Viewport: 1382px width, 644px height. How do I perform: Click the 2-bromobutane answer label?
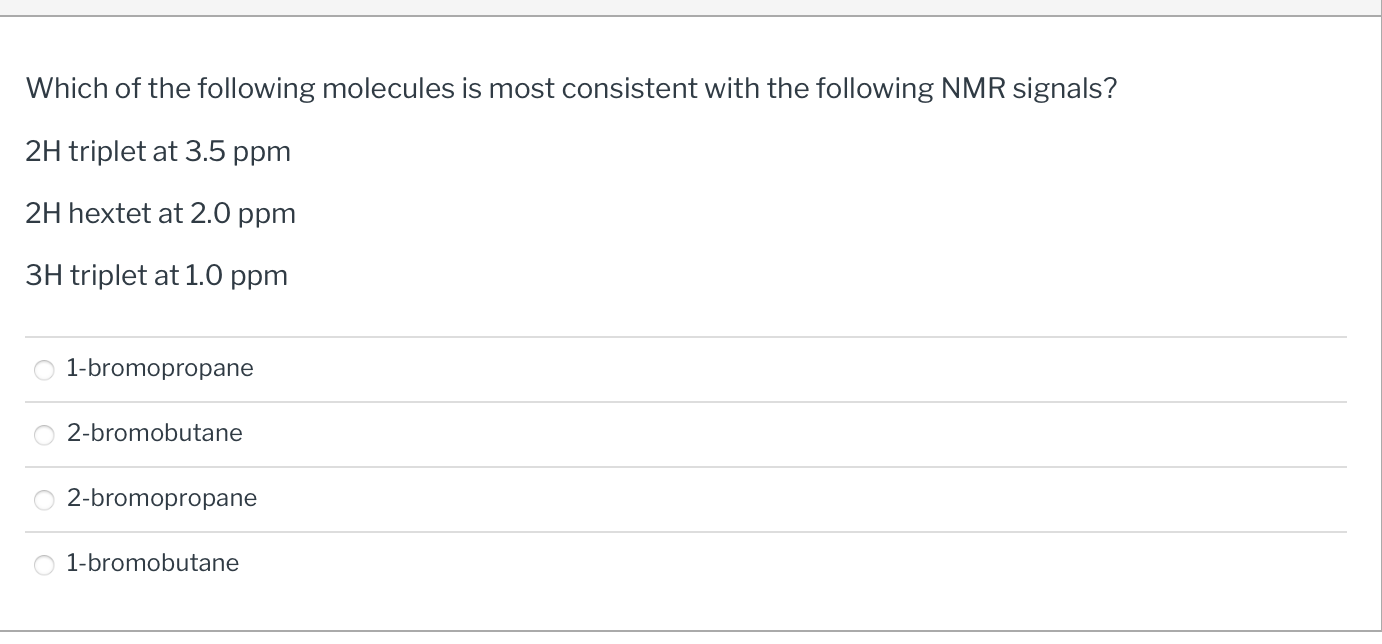click(x=154, y=433)
